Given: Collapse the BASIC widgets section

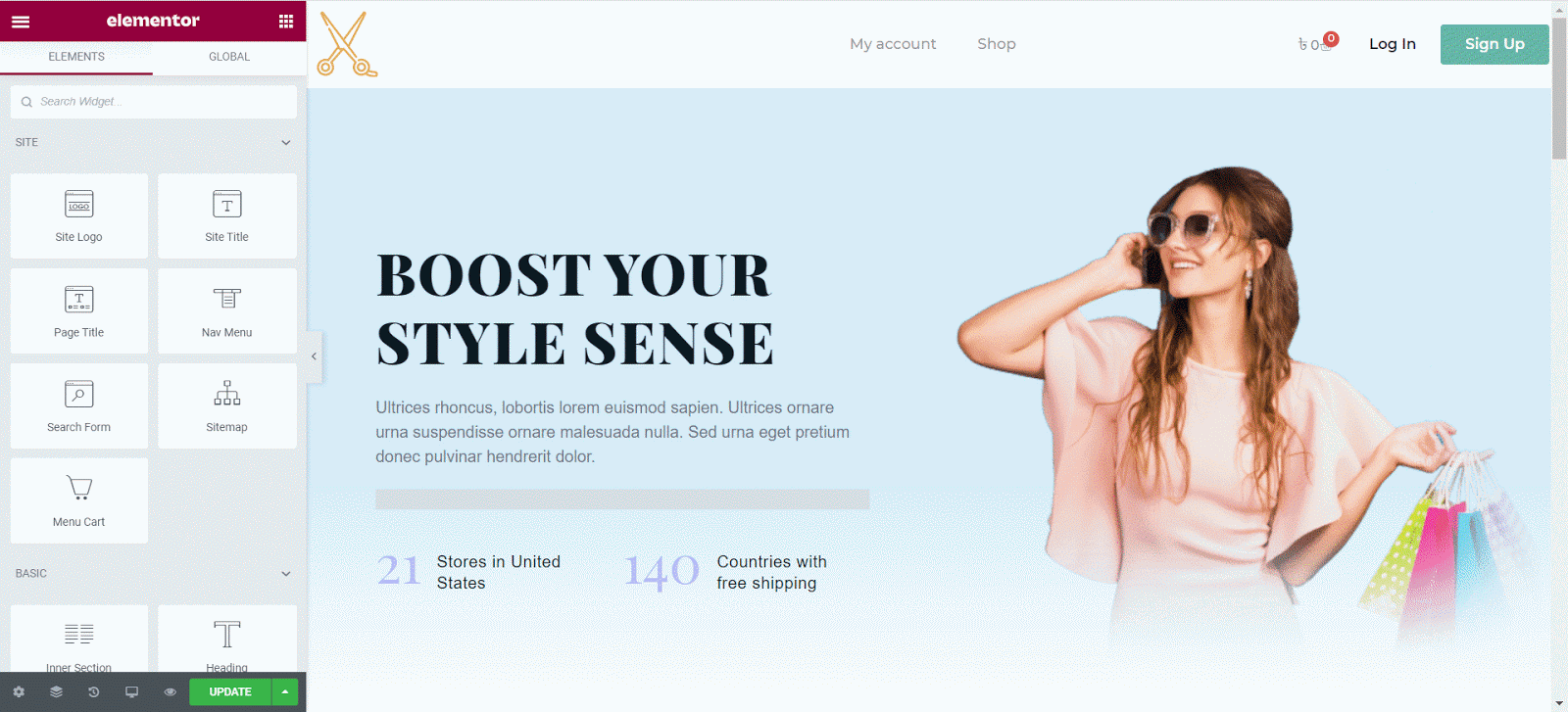Looking at the screenshot, I should point(286,574).
